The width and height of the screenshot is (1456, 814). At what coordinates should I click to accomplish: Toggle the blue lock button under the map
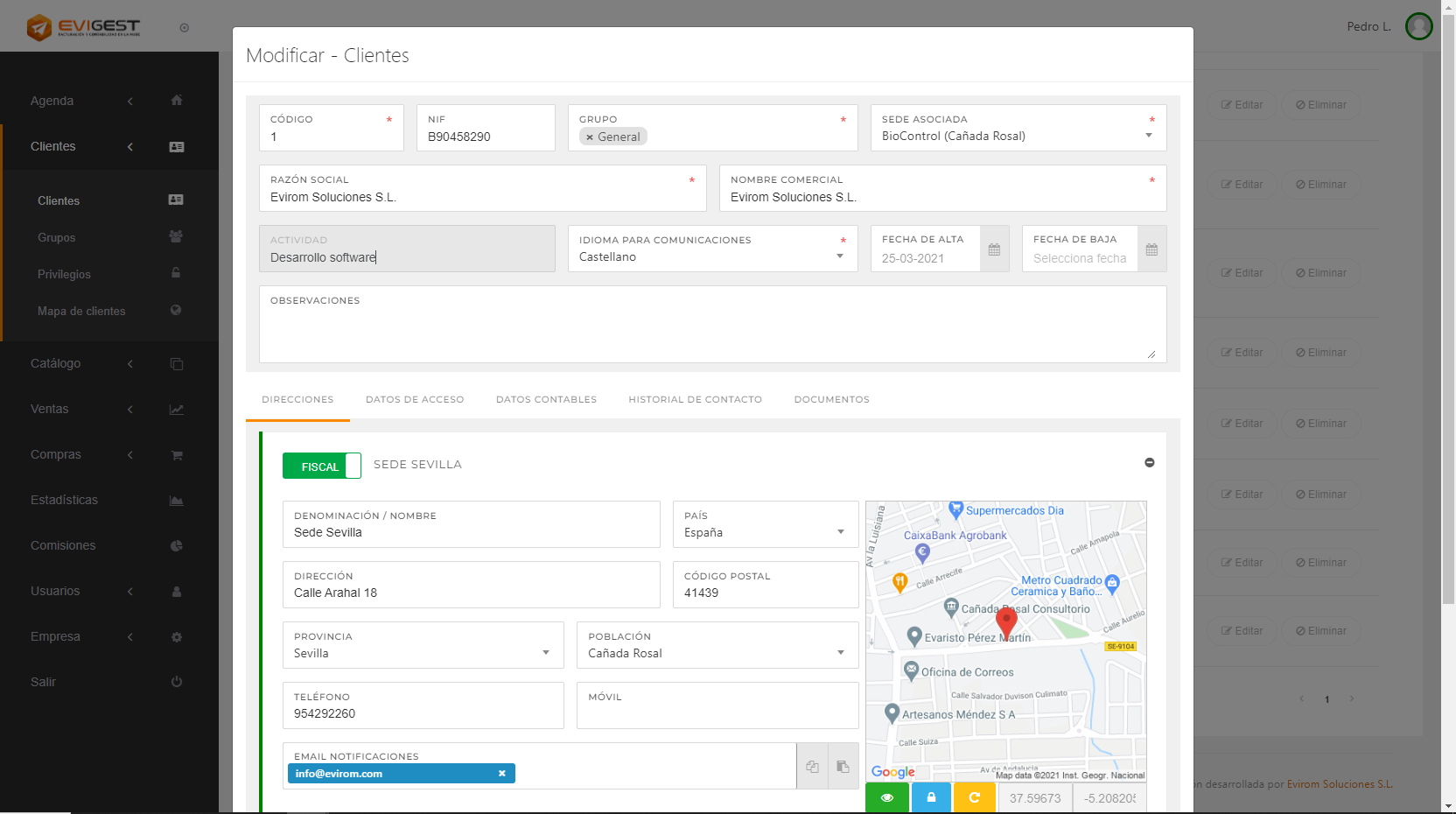930,797
